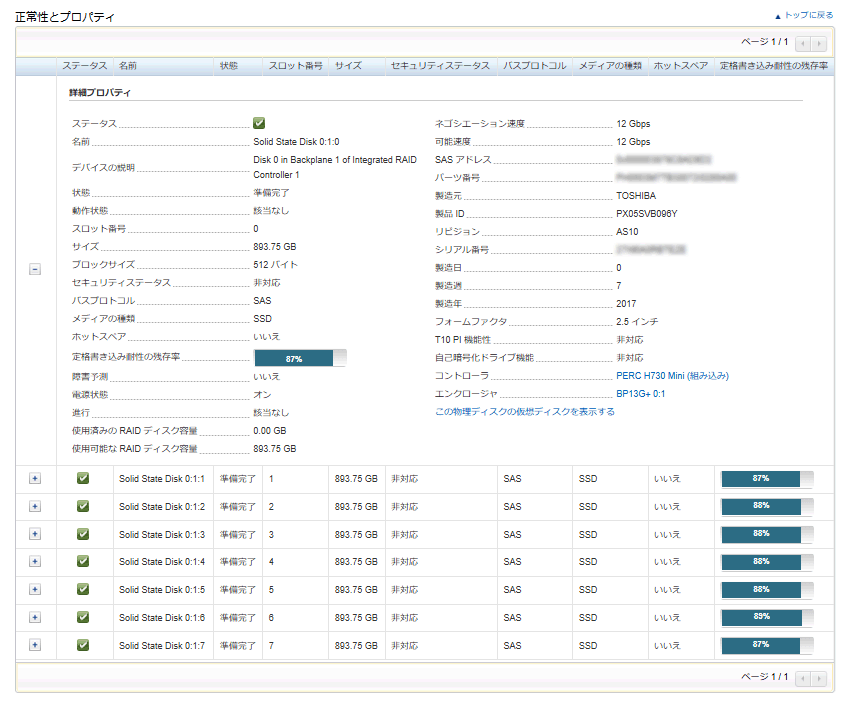Click 正常性とプロパティ page title

(65, 17)
